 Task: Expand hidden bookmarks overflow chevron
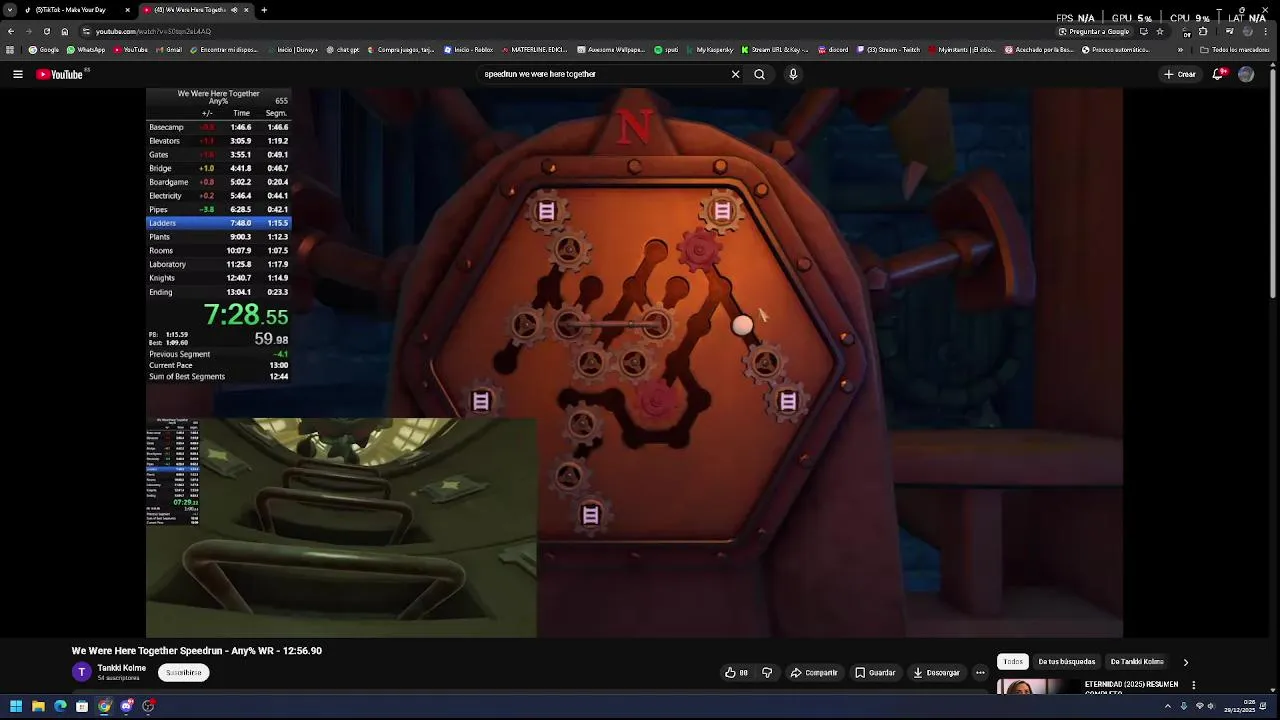[1180, 49]
